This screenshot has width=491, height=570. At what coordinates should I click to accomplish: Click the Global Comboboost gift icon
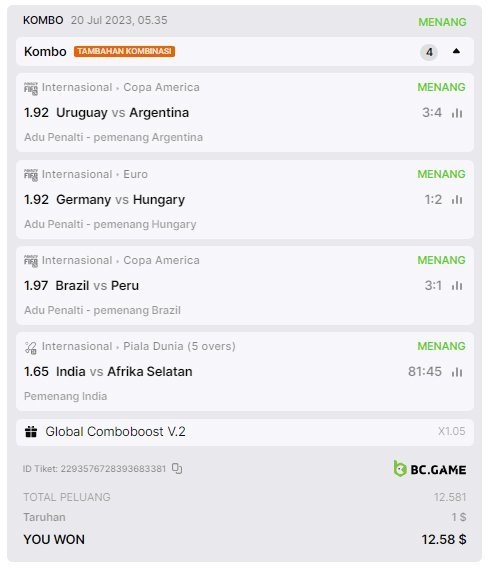click(x=31, y=431)
